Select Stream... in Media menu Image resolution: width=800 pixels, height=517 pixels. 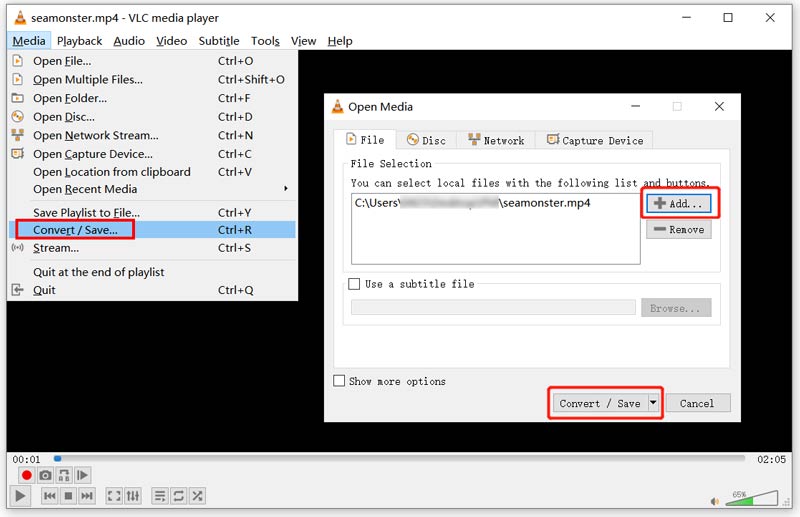(x=153, y=248)
